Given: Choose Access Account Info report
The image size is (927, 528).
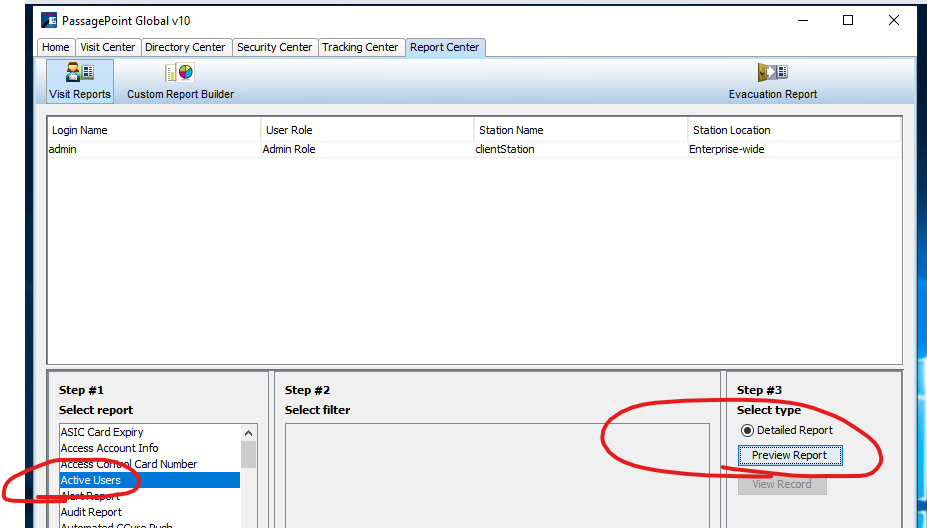Looking at the screenshot, I should coord(150,448).
